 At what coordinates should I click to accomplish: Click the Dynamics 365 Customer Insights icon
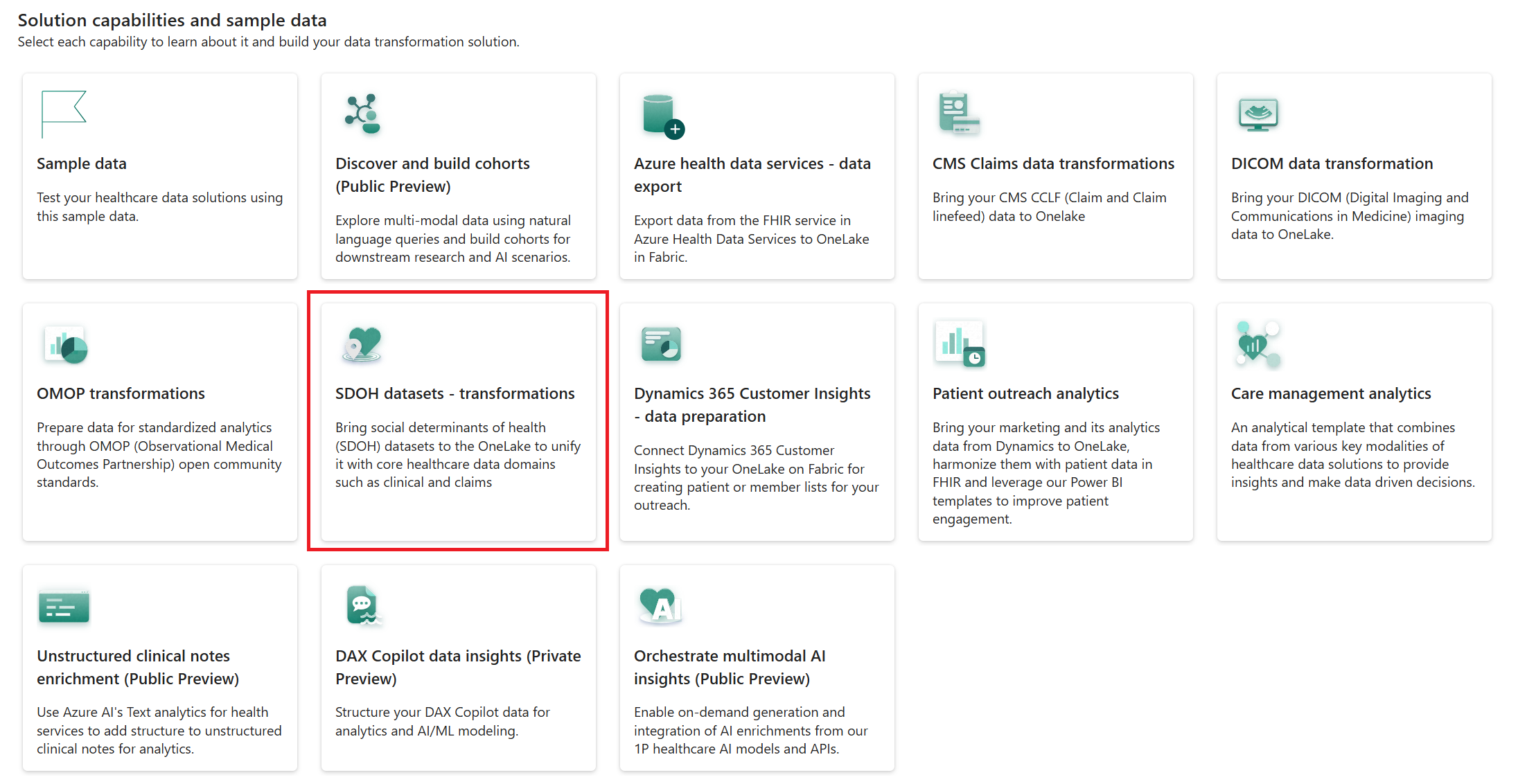[x=661, y=344]
